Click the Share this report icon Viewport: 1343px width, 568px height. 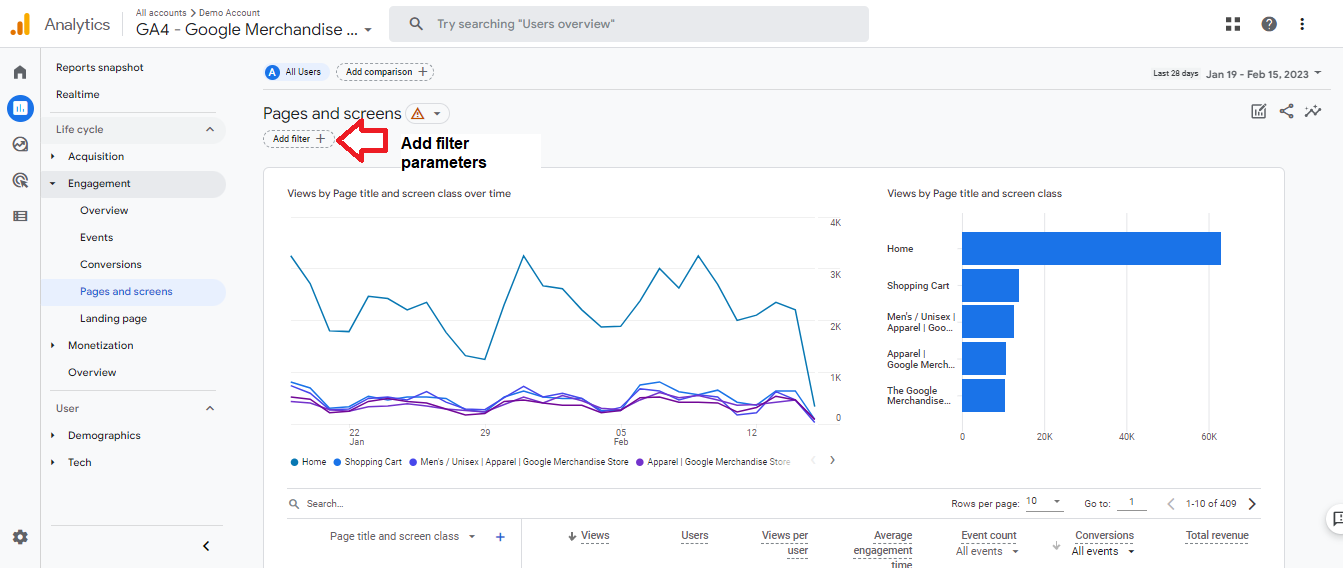coord(1287,111)
